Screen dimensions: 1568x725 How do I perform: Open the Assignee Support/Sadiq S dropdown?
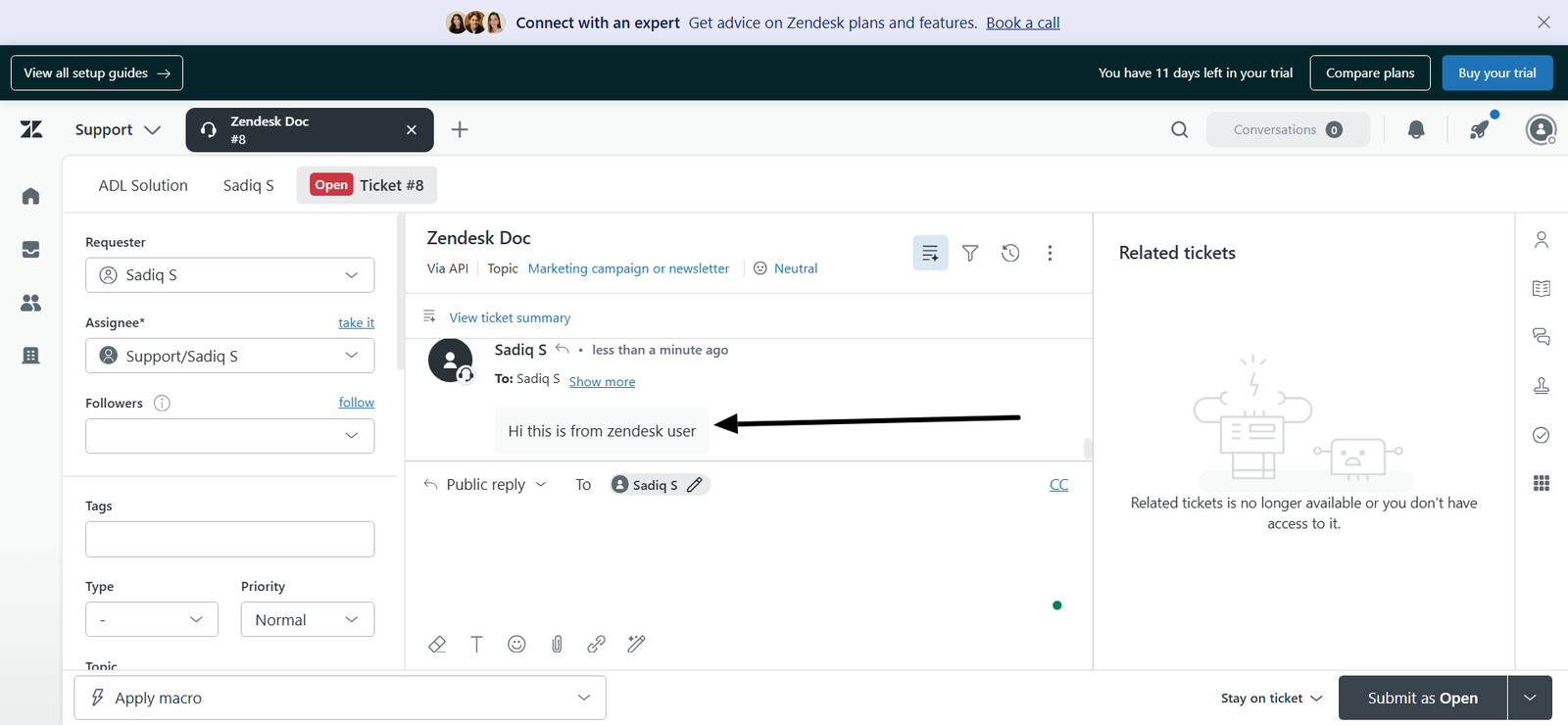pos(230,356)
